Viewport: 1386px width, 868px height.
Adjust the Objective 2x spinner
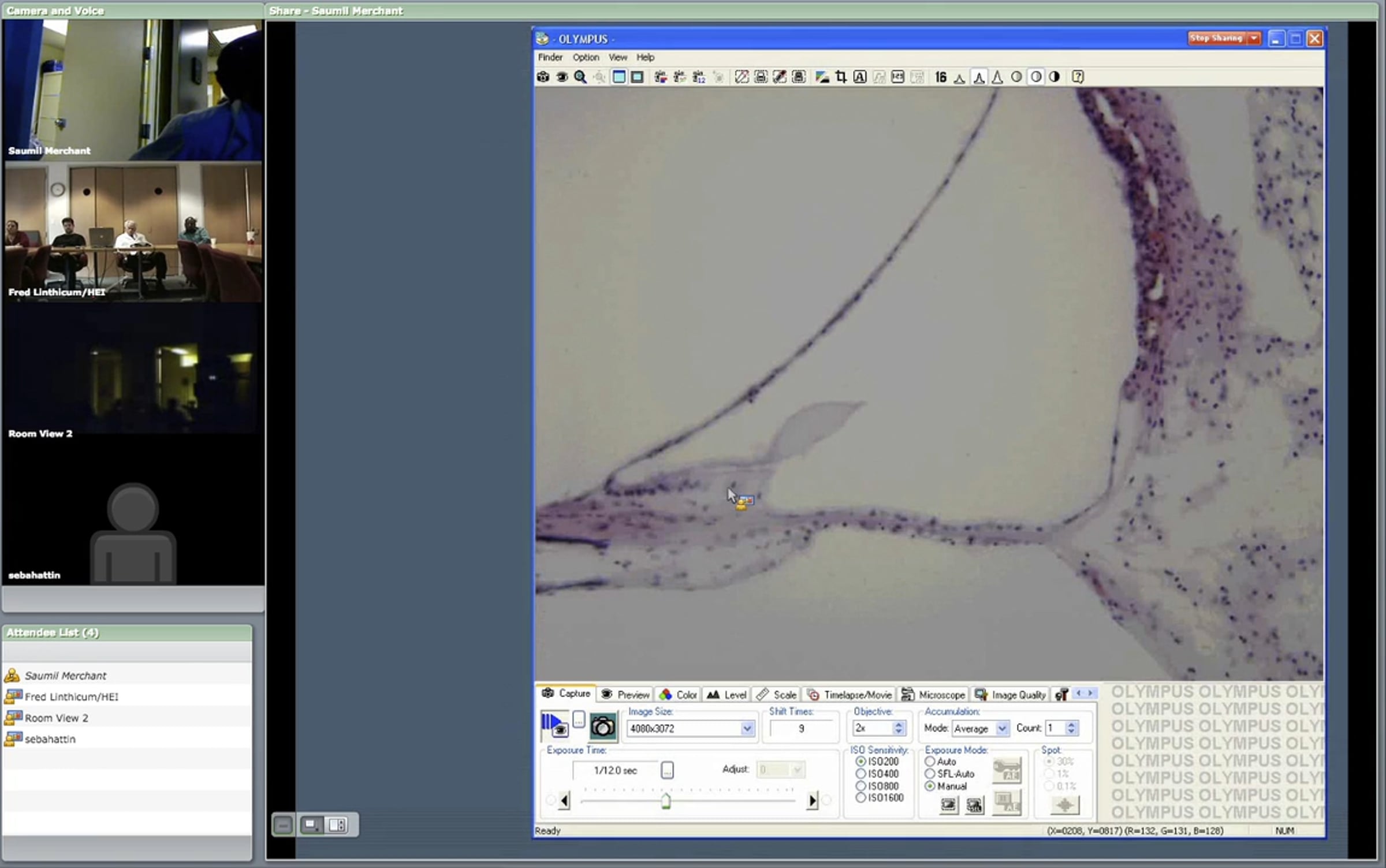click(x=899, y=729)
